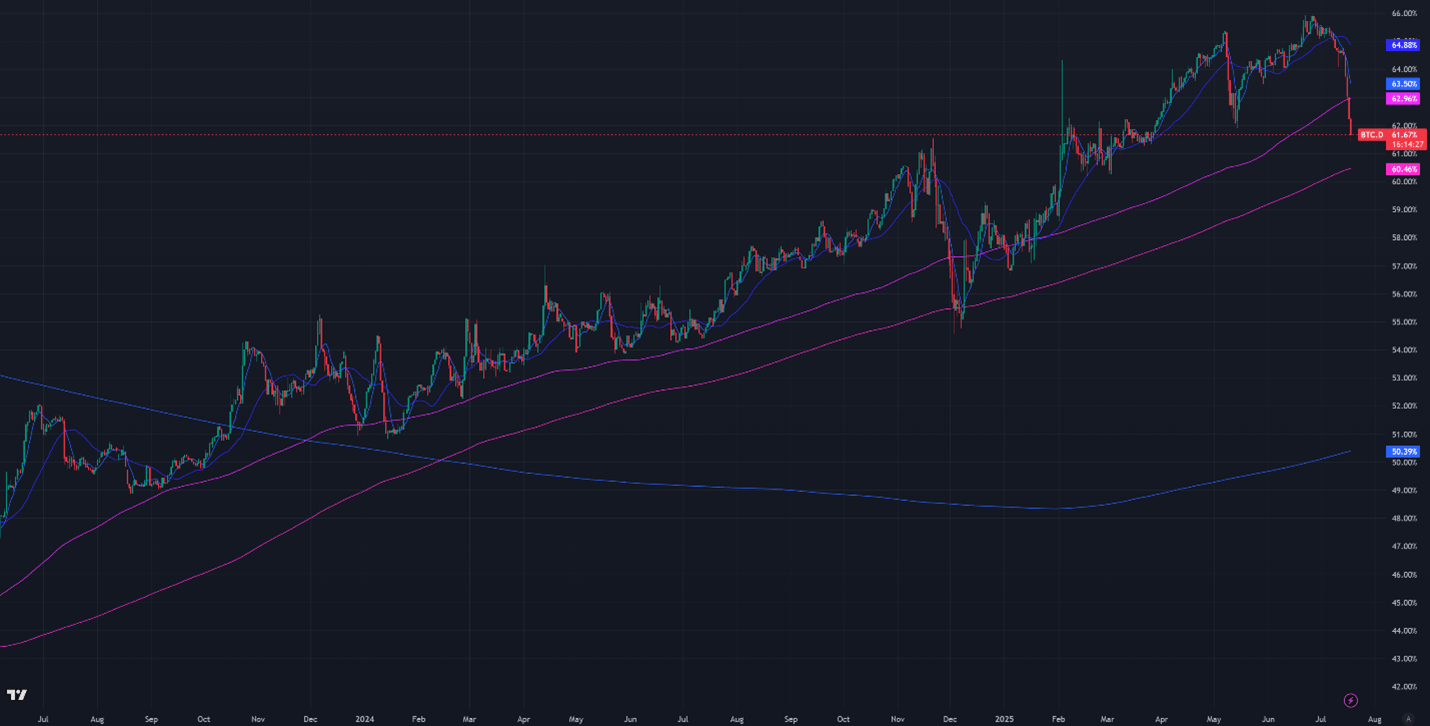
Task: Click the BTC.D symbol price label
Action: [x=1372, y=134]
